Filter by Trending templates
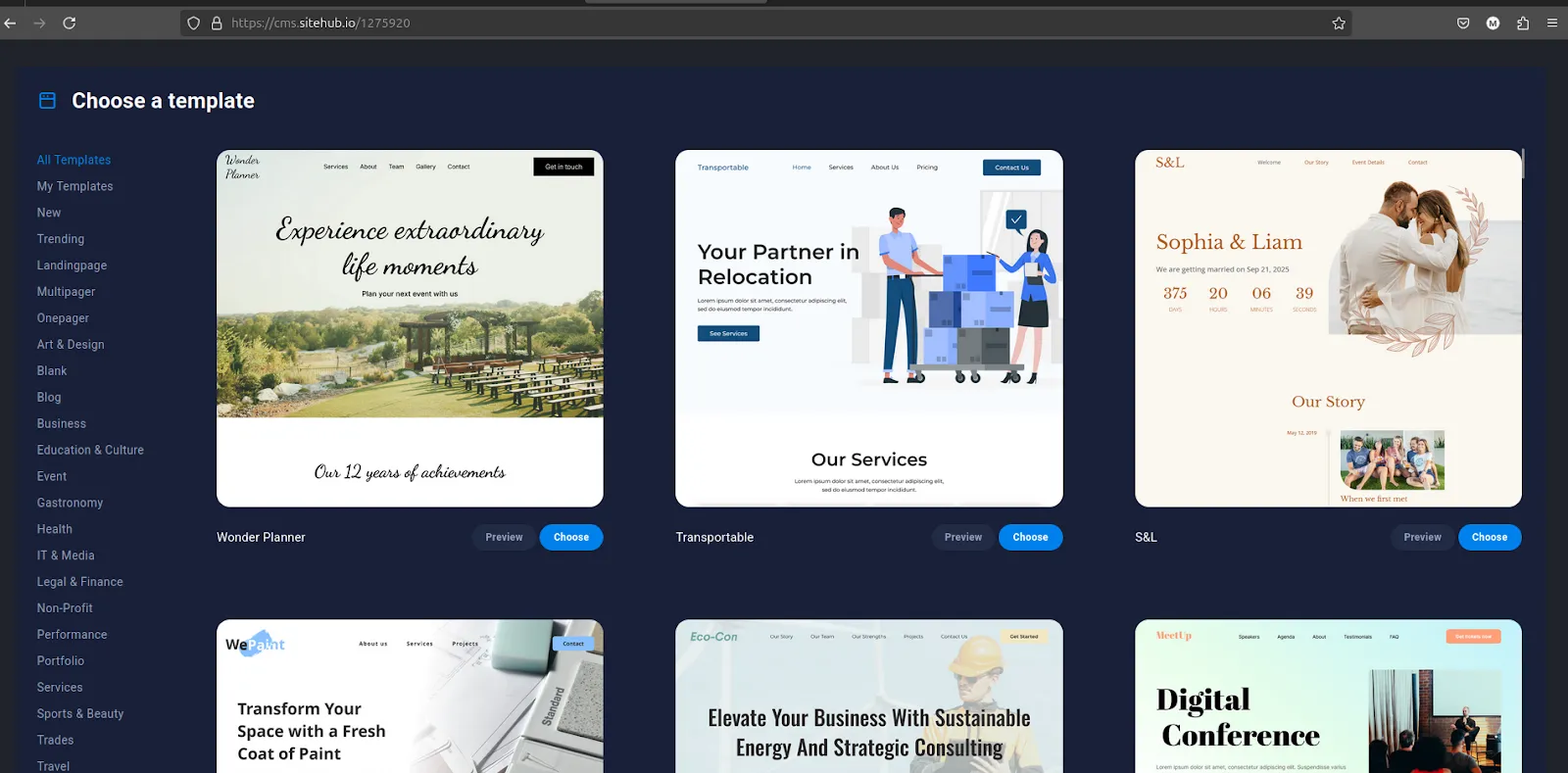 (x=61, y=239)
